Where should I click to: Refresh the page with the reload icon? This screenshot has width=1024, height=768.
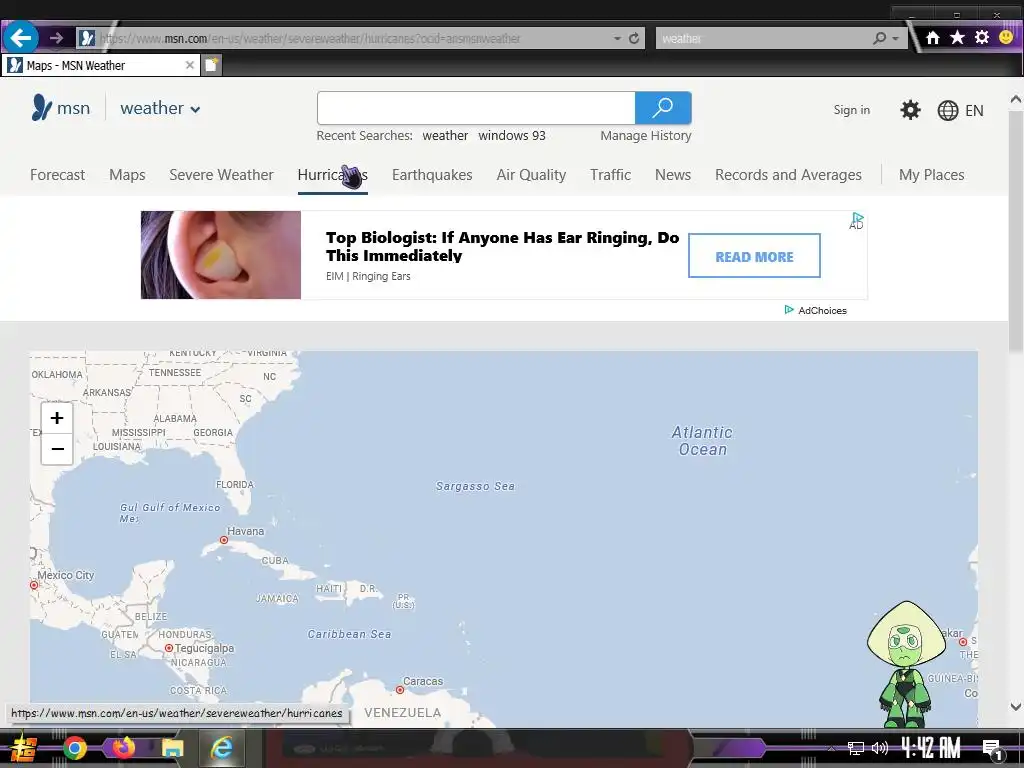(x=633, y=39)
